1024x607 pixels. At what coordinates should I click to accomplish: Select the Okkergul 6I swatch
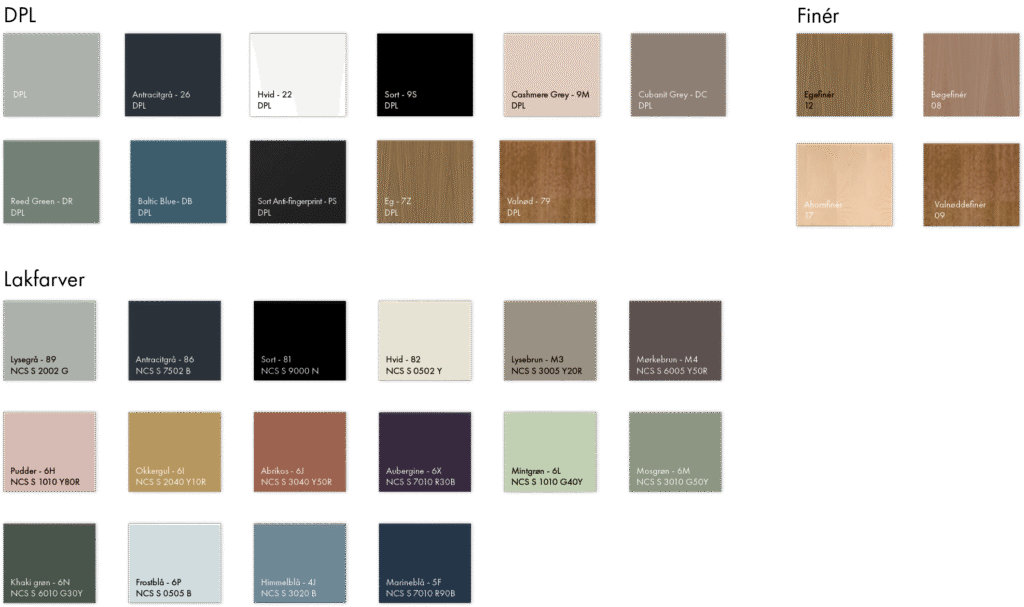tap(174, 452)
